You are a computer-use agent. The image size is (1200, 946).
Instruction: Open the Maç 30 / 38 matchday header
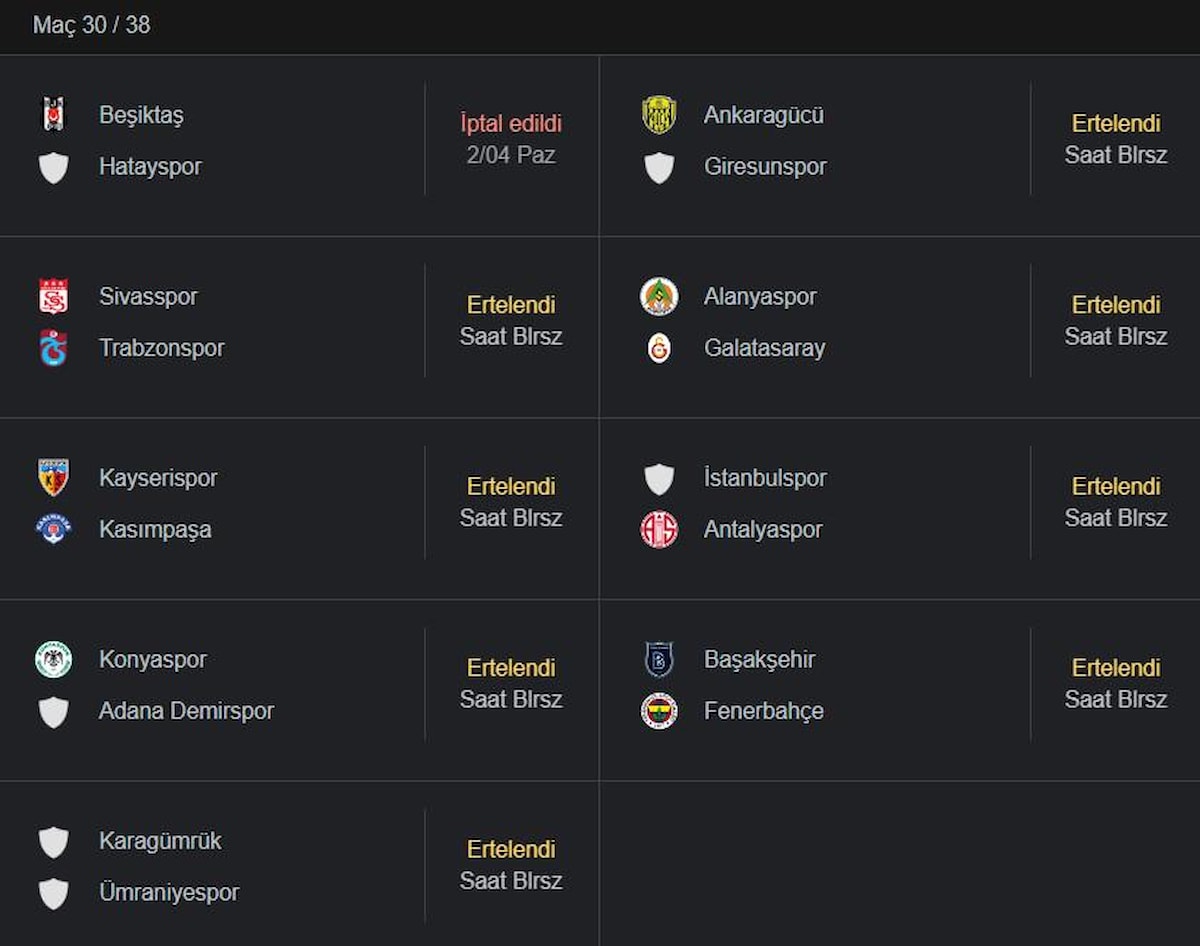click(x=91, y=25)
